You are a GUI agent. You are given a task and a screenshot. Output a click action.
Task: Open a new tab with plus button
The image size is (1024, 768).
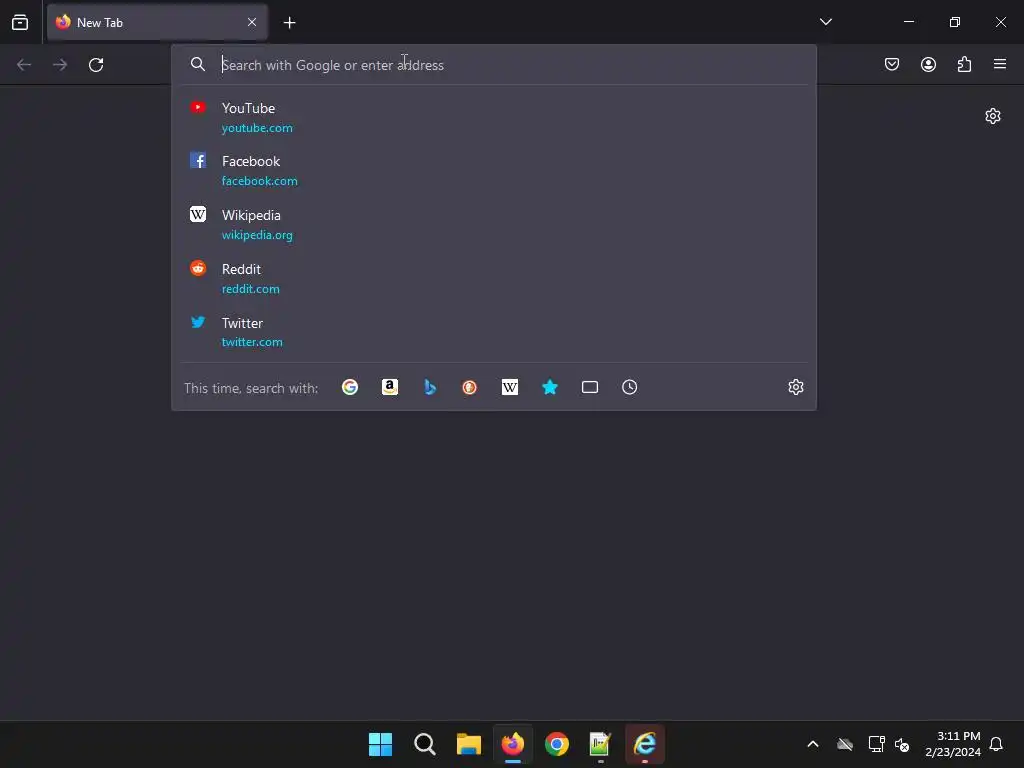289,23
